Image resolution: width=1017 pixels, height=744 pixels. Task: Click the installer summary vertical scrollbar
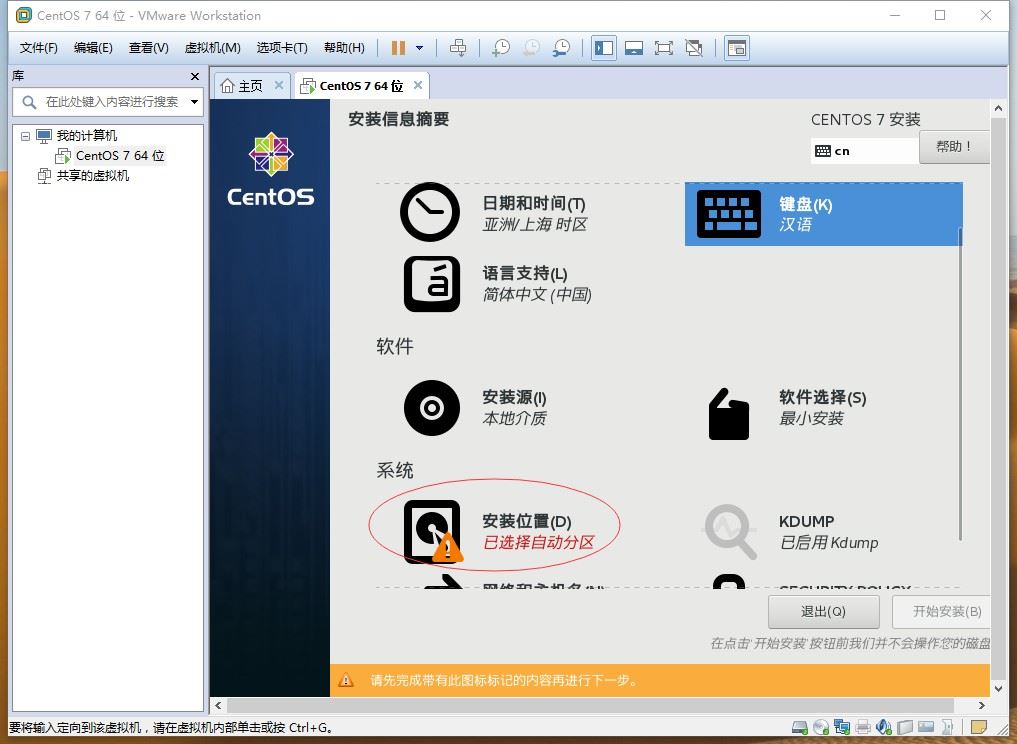(x=960, y=385)
